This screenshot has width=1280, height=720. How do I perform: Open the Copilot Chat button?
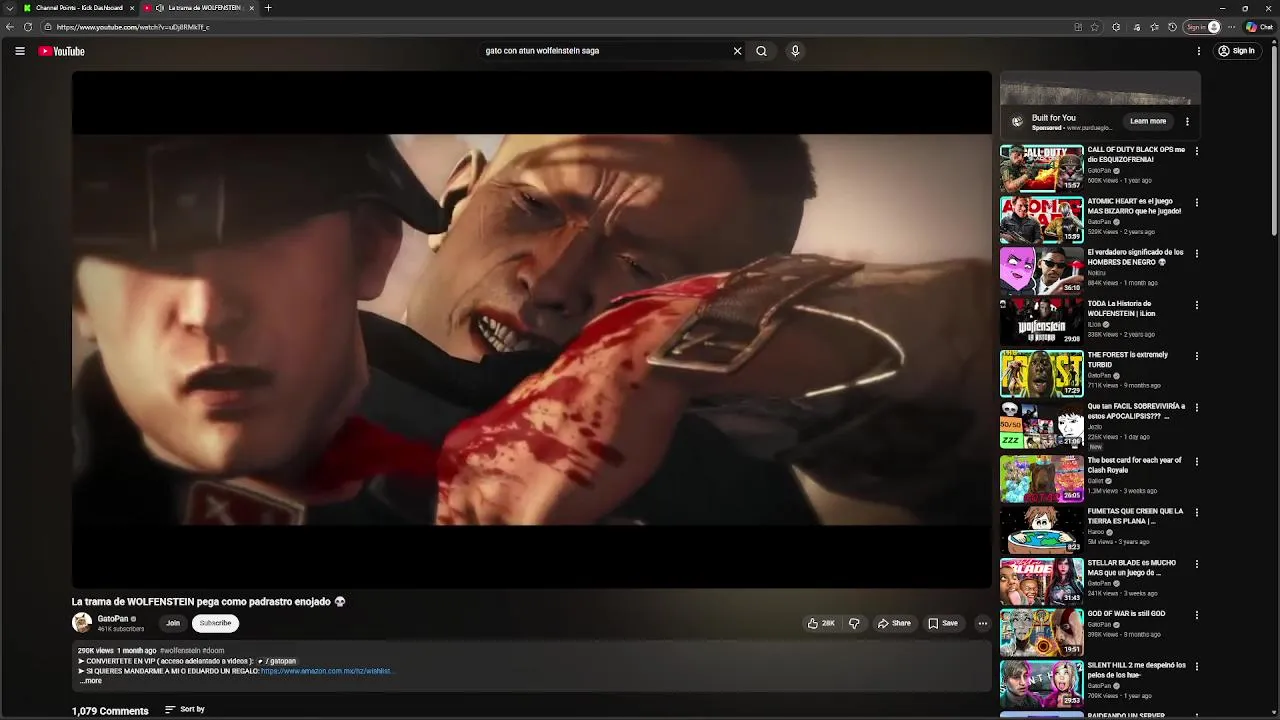coord(1259,27)
